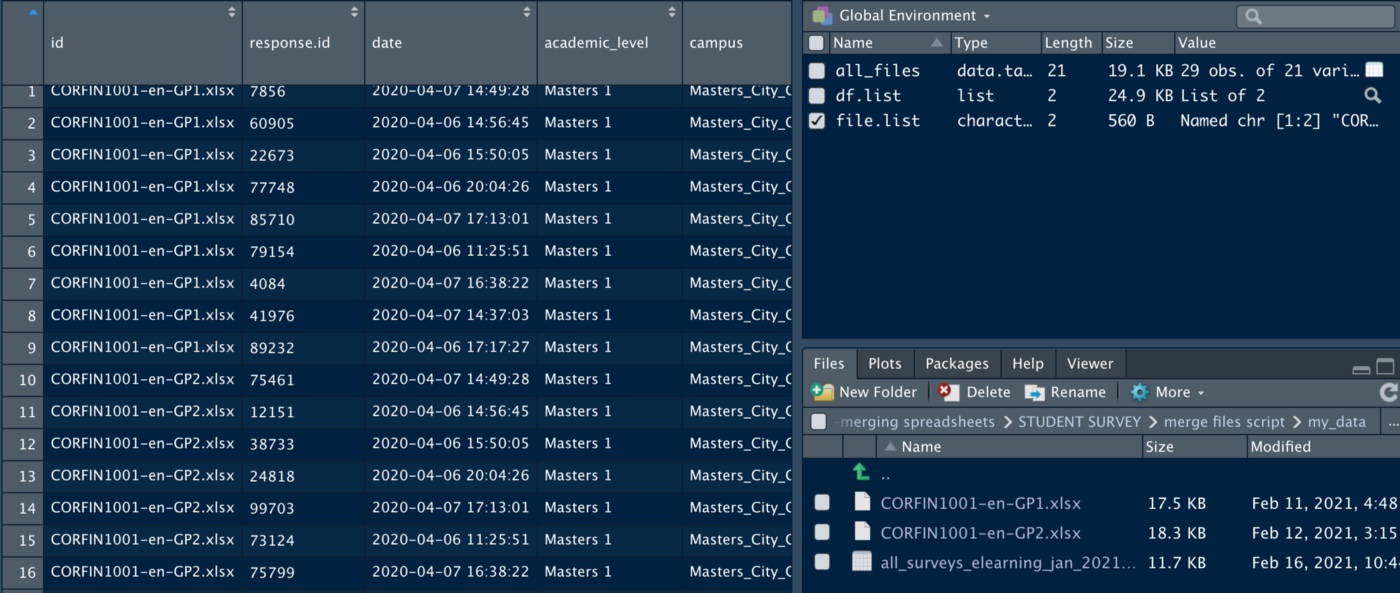Switch to the Plots tab

tap(884, 364)
